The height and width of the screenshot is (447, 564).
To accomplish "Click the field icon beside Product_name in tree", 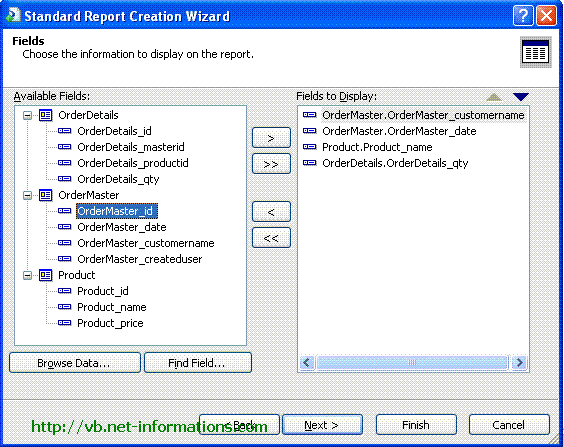I will click(65, 307).
